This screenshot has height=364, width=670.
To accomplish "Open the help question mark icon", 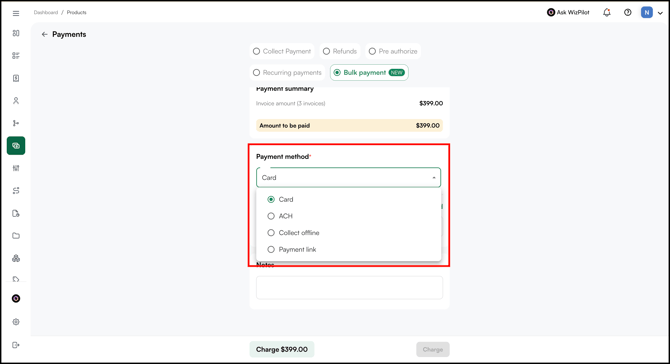I will point(627,12).
